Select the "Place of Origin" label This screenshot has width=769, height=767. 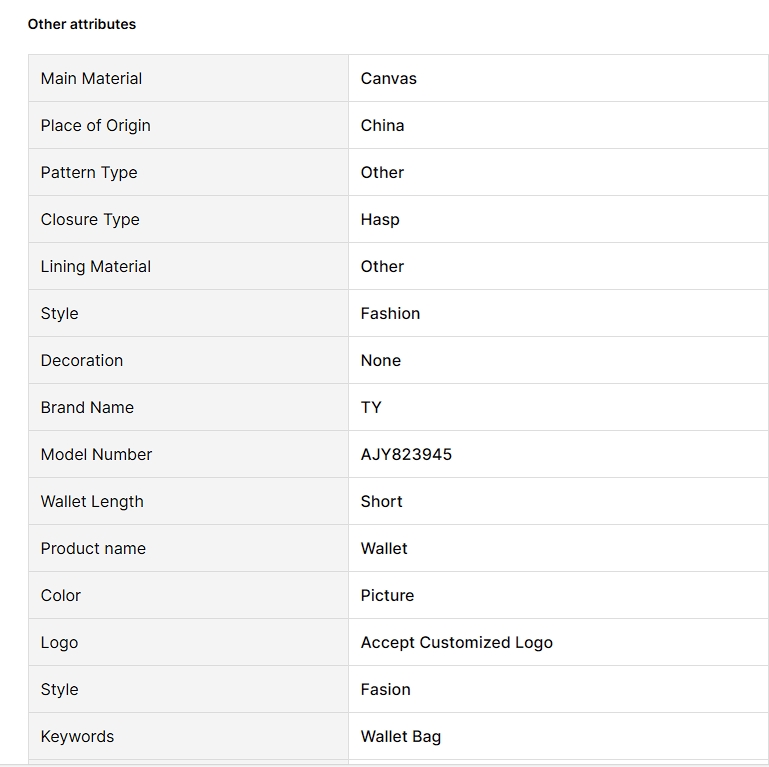pyautogui.click(x=95, y=125)
